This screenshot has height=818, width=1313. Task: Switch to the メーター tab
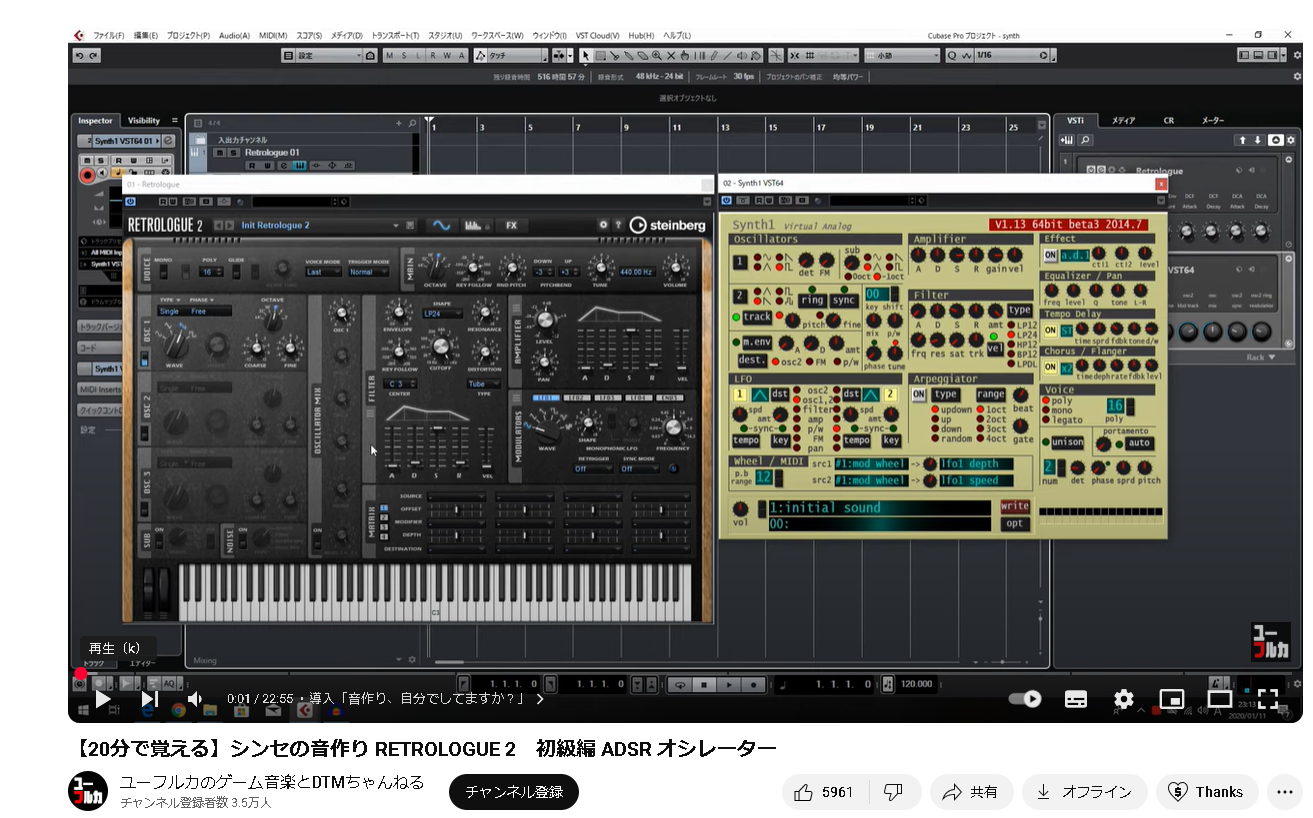point(1213,121)
